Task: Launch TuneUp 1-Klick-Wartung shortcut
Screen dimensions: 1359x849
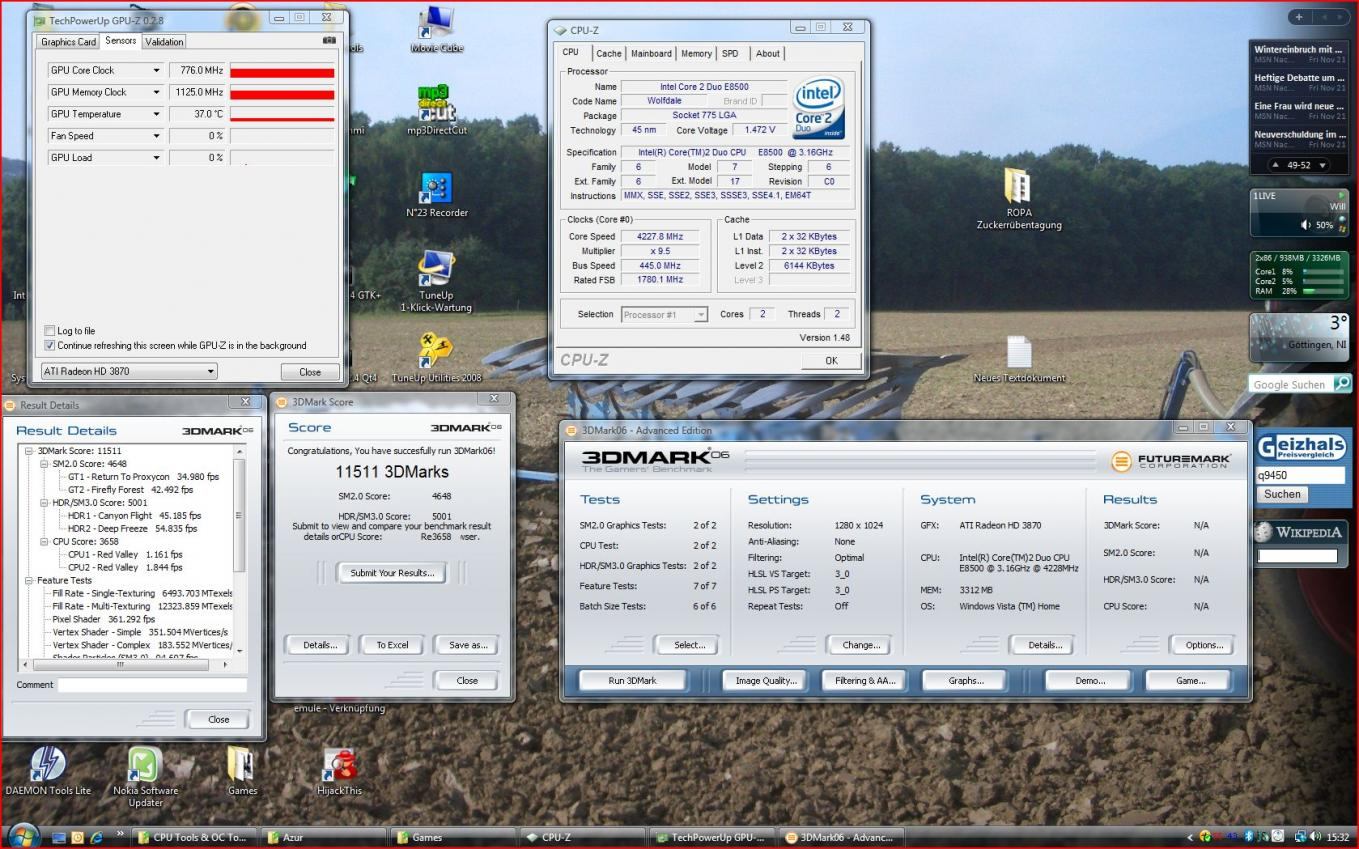Action: [x=436, y=281]
